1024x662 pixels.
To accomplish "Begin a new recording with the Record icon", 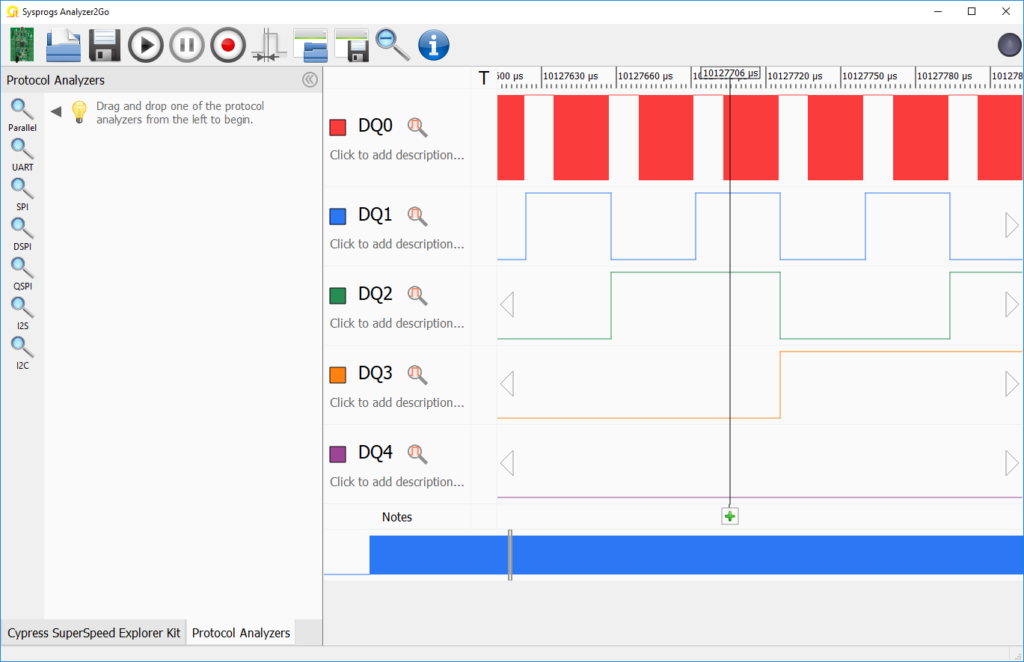I will 227,44.
